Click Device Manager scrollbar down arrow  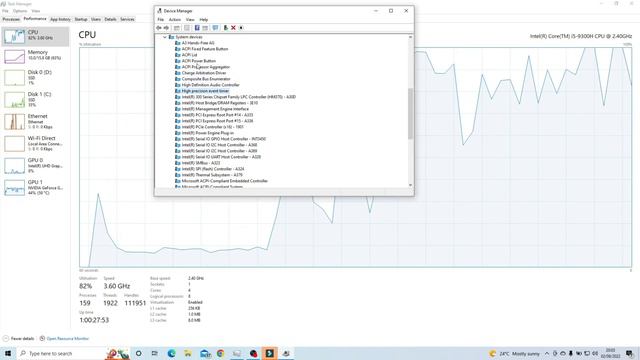(410, 185)
